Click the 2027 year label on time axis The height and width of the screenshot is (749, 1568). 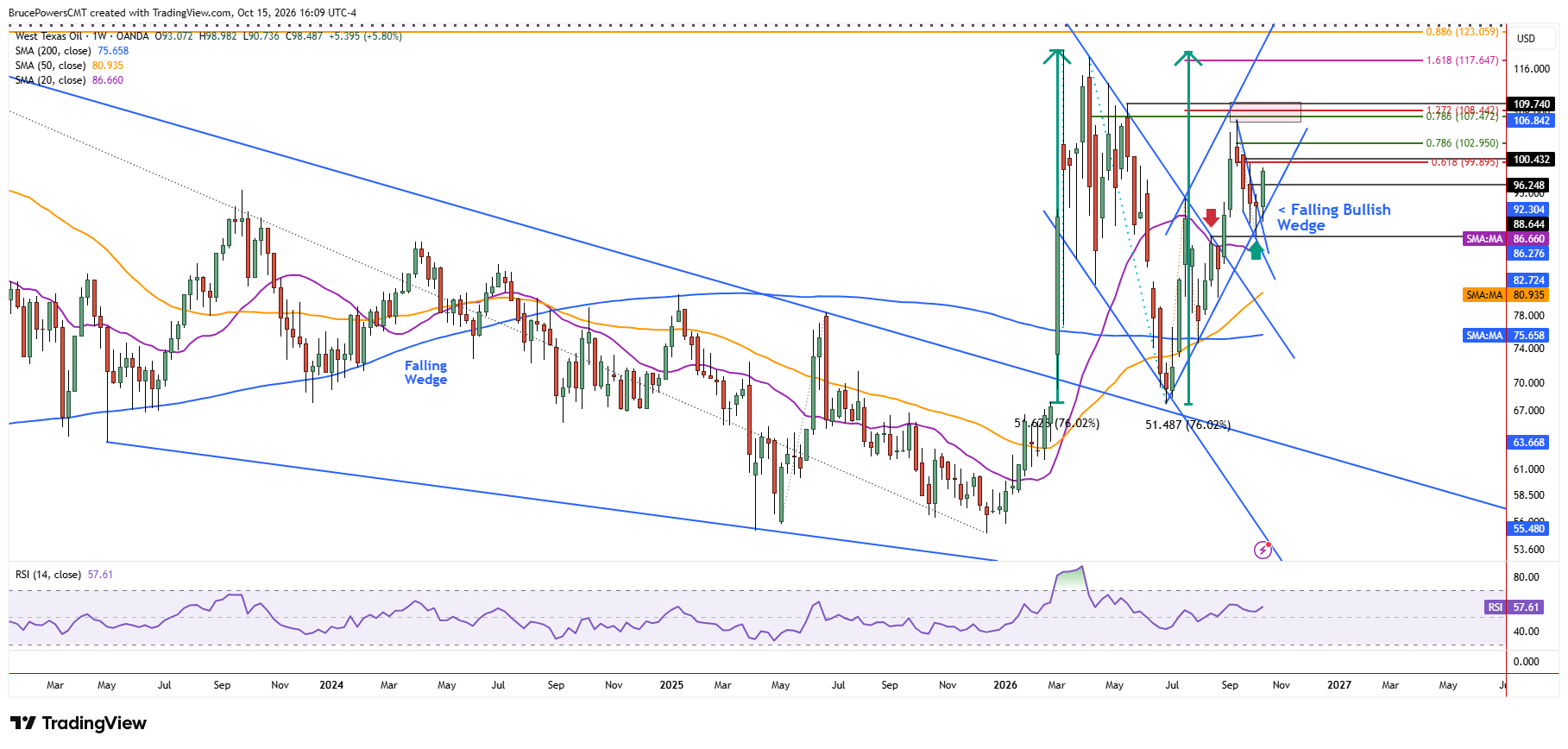pyautogui.click(x=1339, y=685)
